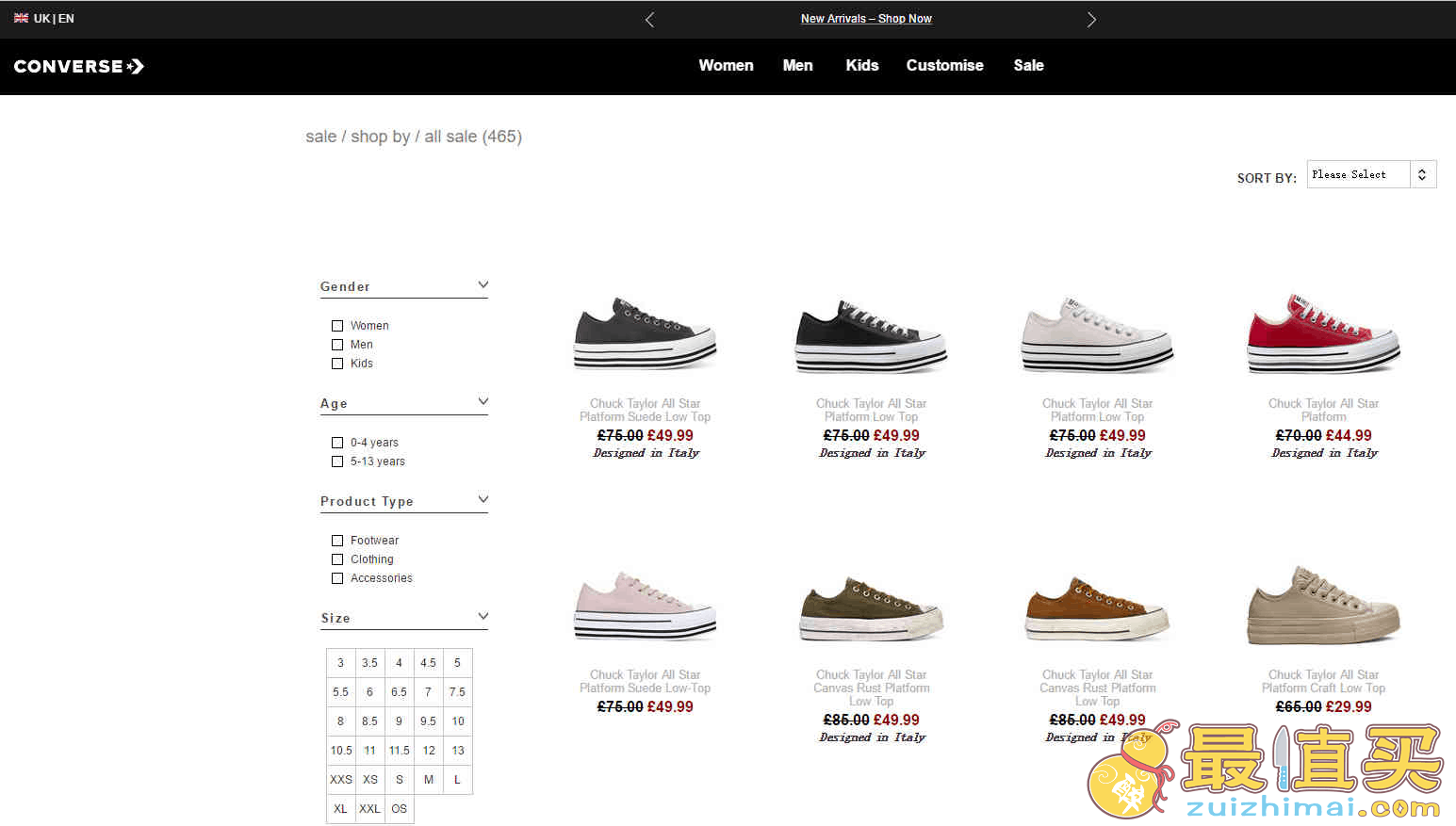The height and width of the screenshot is (826, 1456).
Task: Click the £29.99 sale price
Action: [x=1349, y=706]
